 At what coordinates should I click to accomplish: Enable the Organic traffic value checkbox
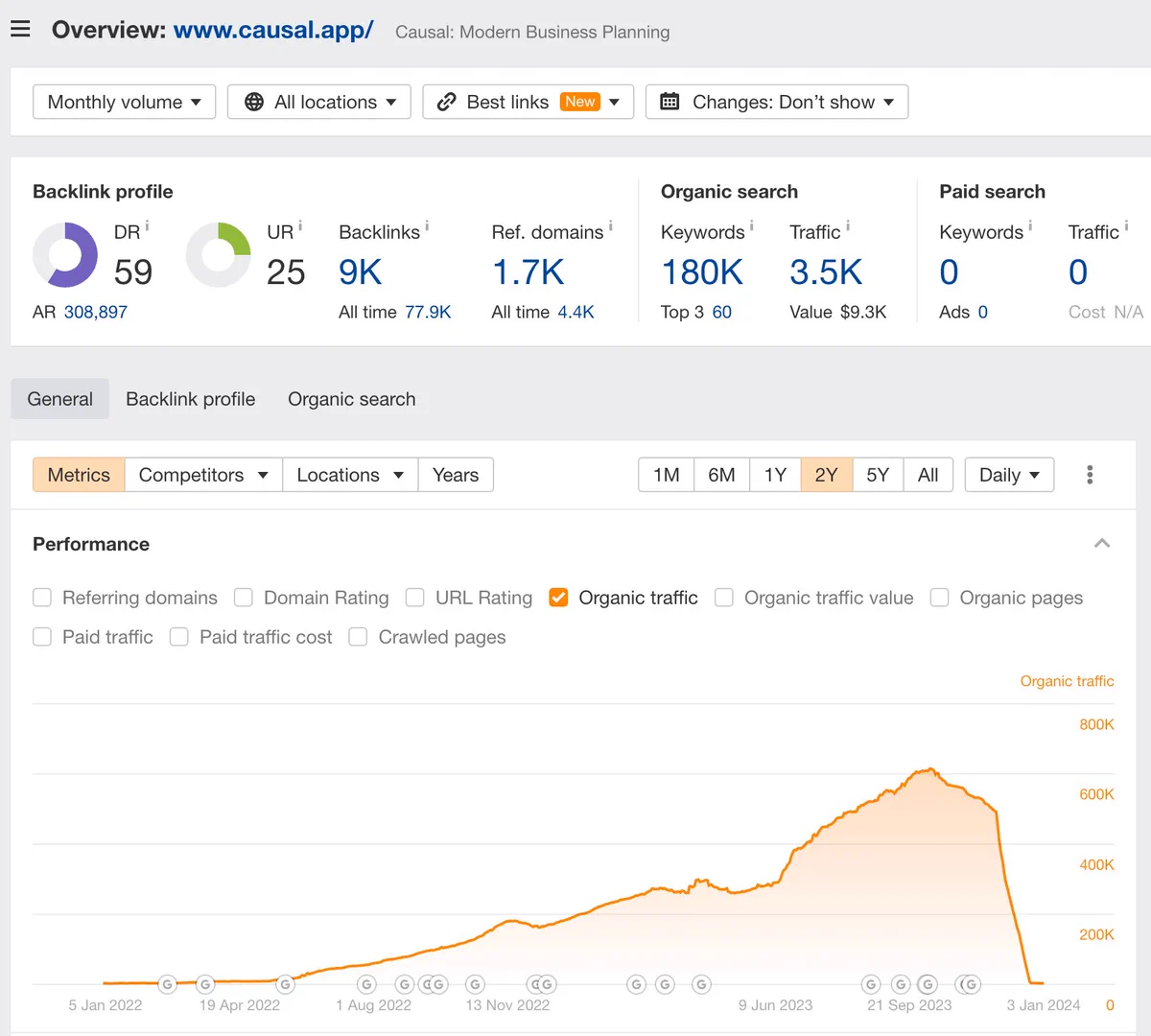pos(724,598)
